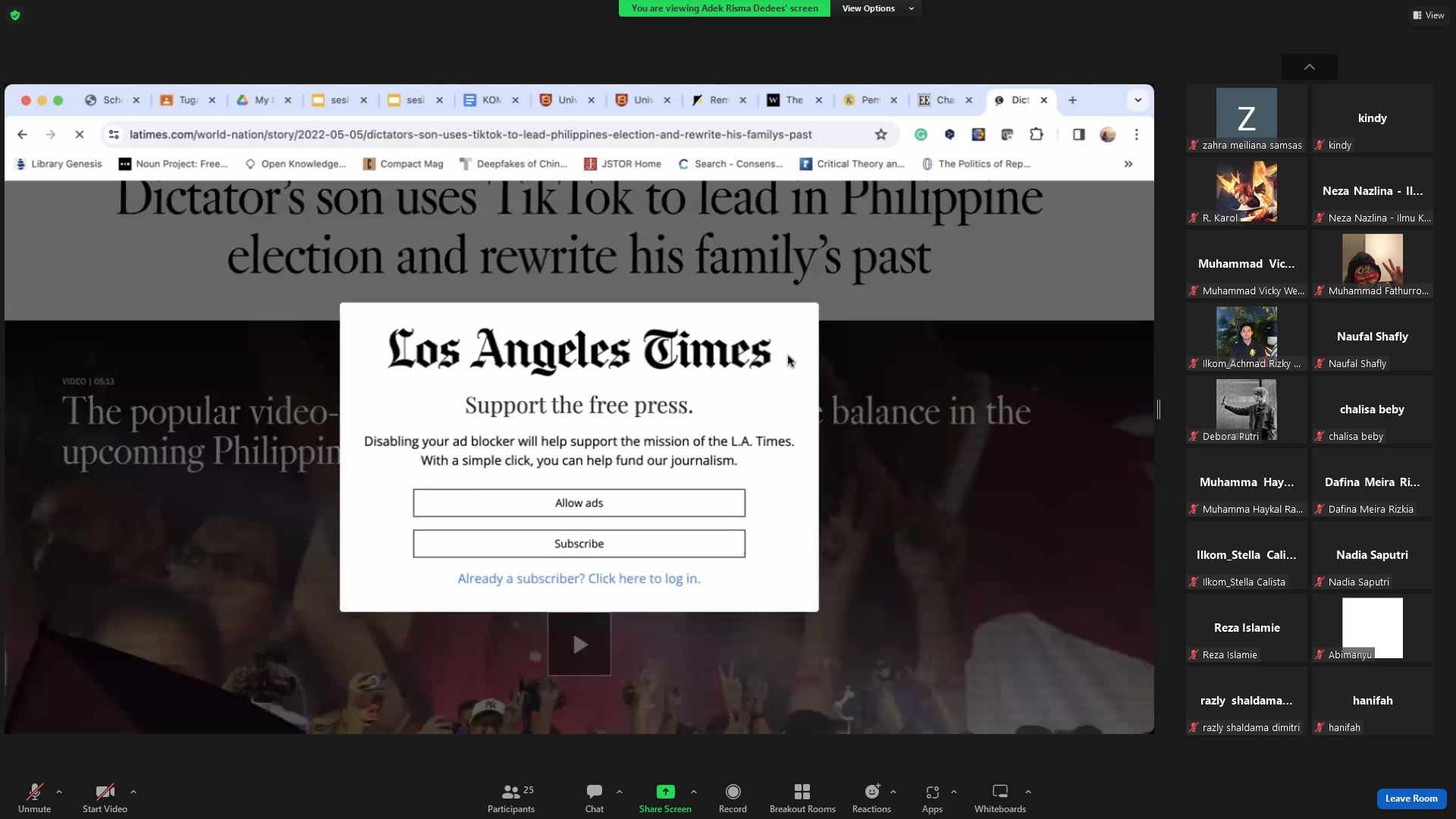
Task: Go back in the browser
Action: (x=22, y=134)
